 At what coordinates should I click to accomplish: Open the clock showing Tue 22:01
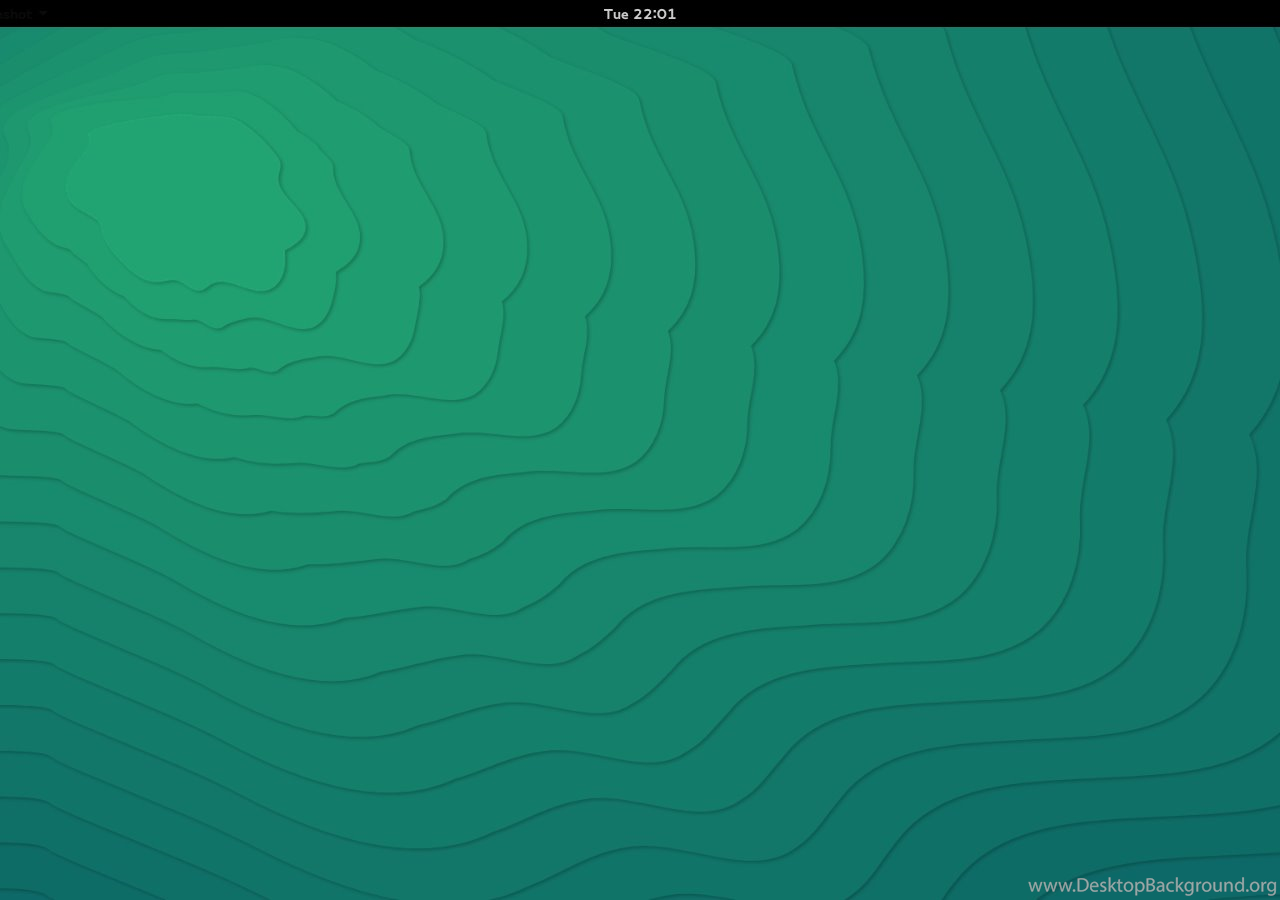click(640, 14)
